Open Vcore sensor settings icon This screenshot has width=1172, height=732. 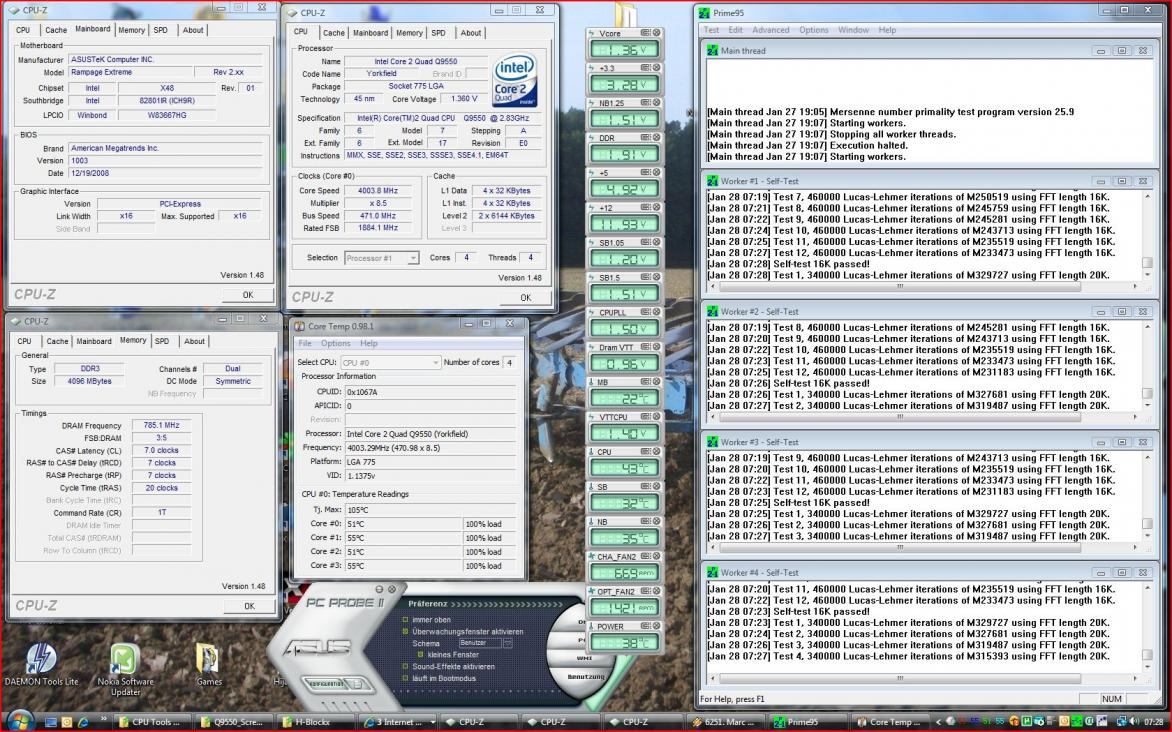(x=646, y=33)
